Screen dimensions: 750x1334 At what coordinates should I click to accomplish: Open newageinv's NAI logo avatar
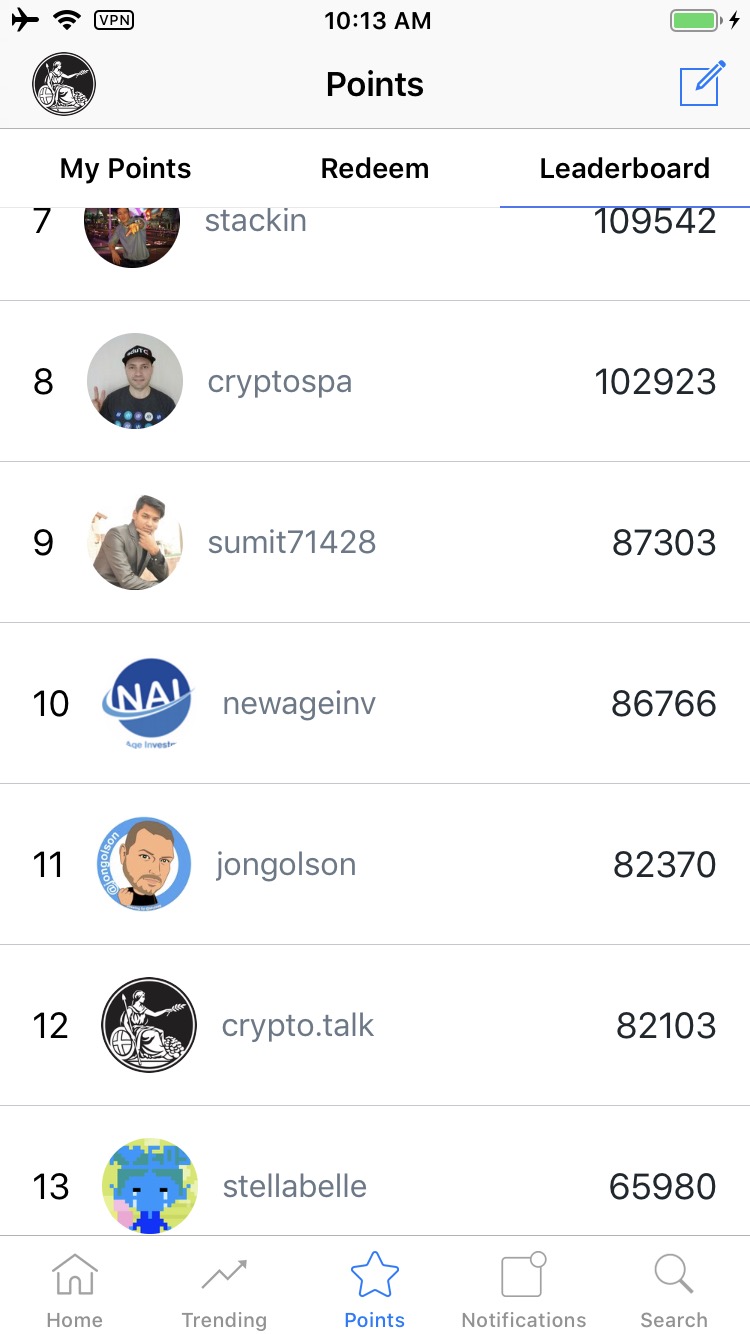click(147, 703)
